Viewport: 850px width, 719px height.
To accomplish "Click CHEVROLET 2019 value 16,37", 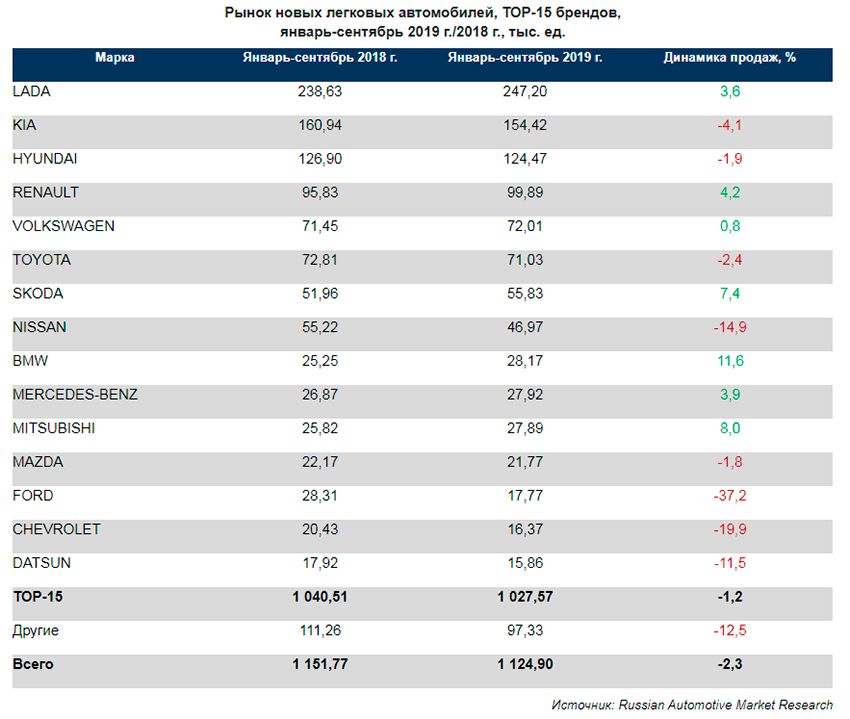I will [x=525, y=529].
